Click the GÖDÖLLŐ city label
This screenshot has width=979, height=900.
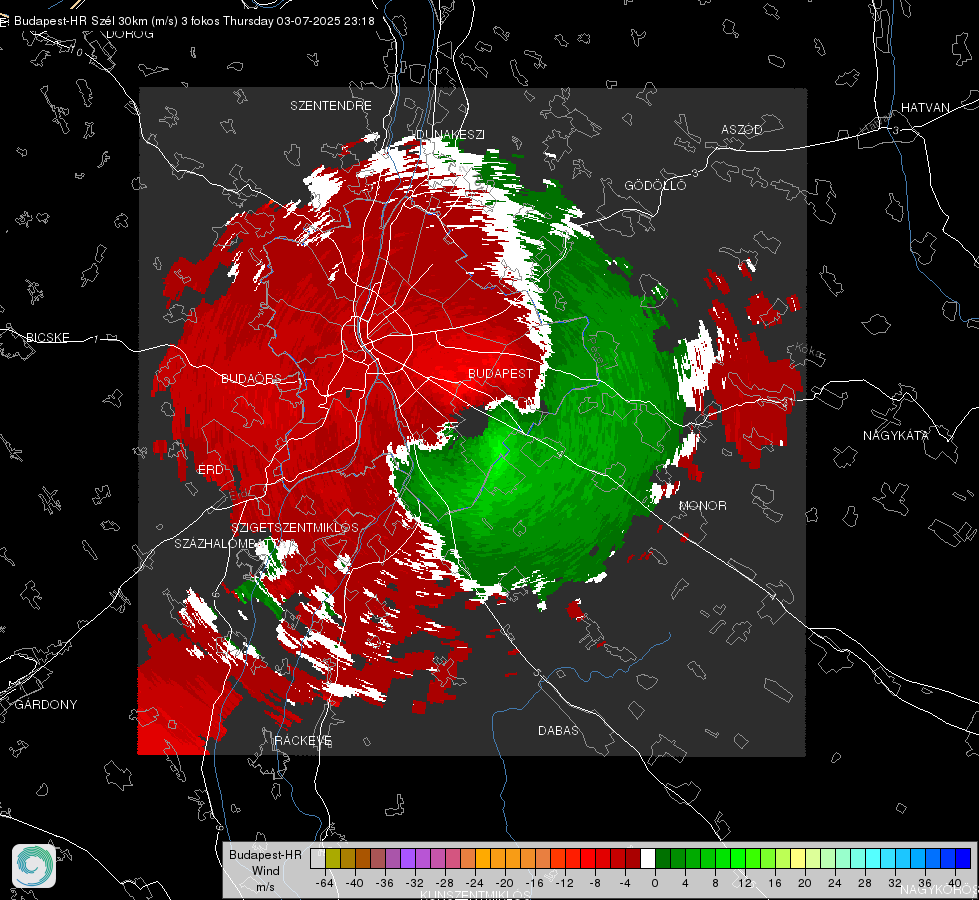[655, 185]
